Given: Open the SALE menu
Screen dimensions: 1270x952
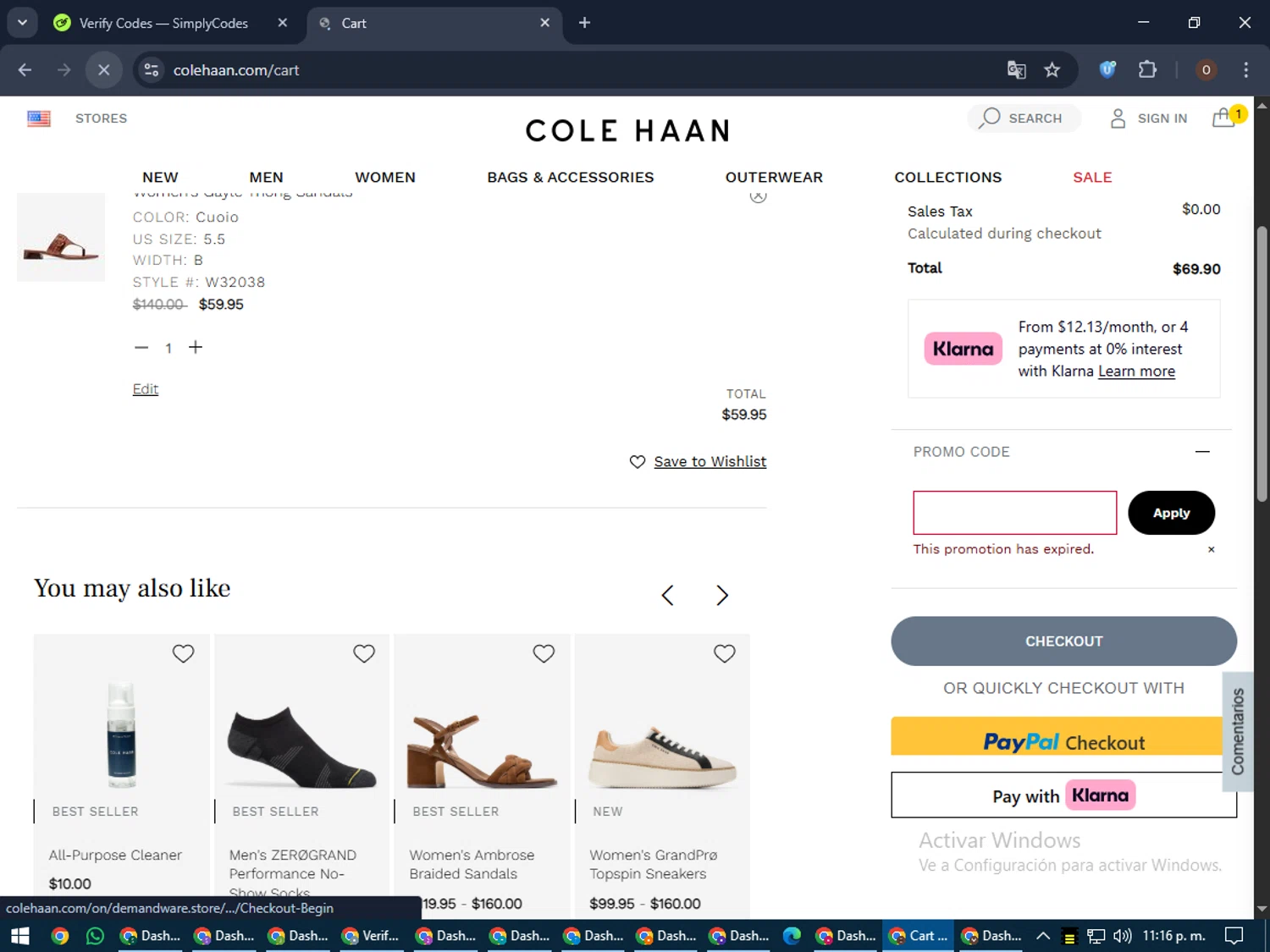Looking at the screenshot, I should 1092,177.
